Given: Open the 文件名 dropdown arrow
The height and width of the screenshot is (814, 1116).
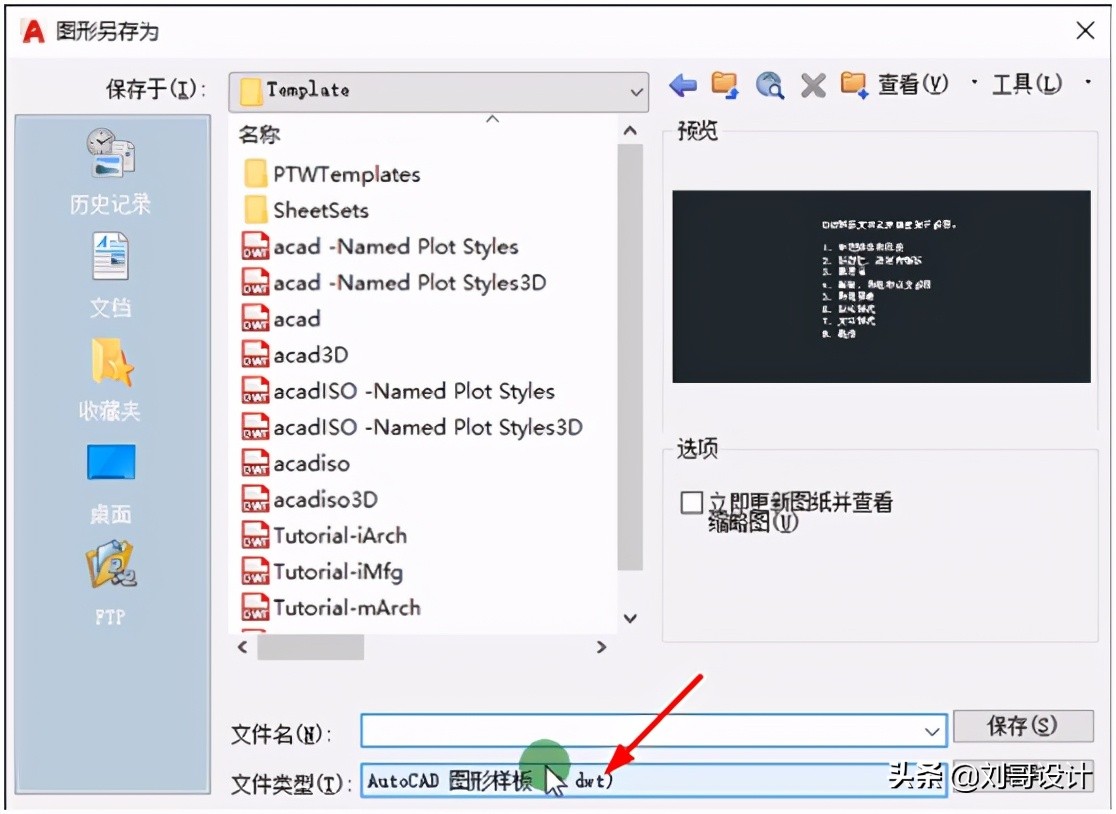Looking at the screenshot, I should click(934, 730).
